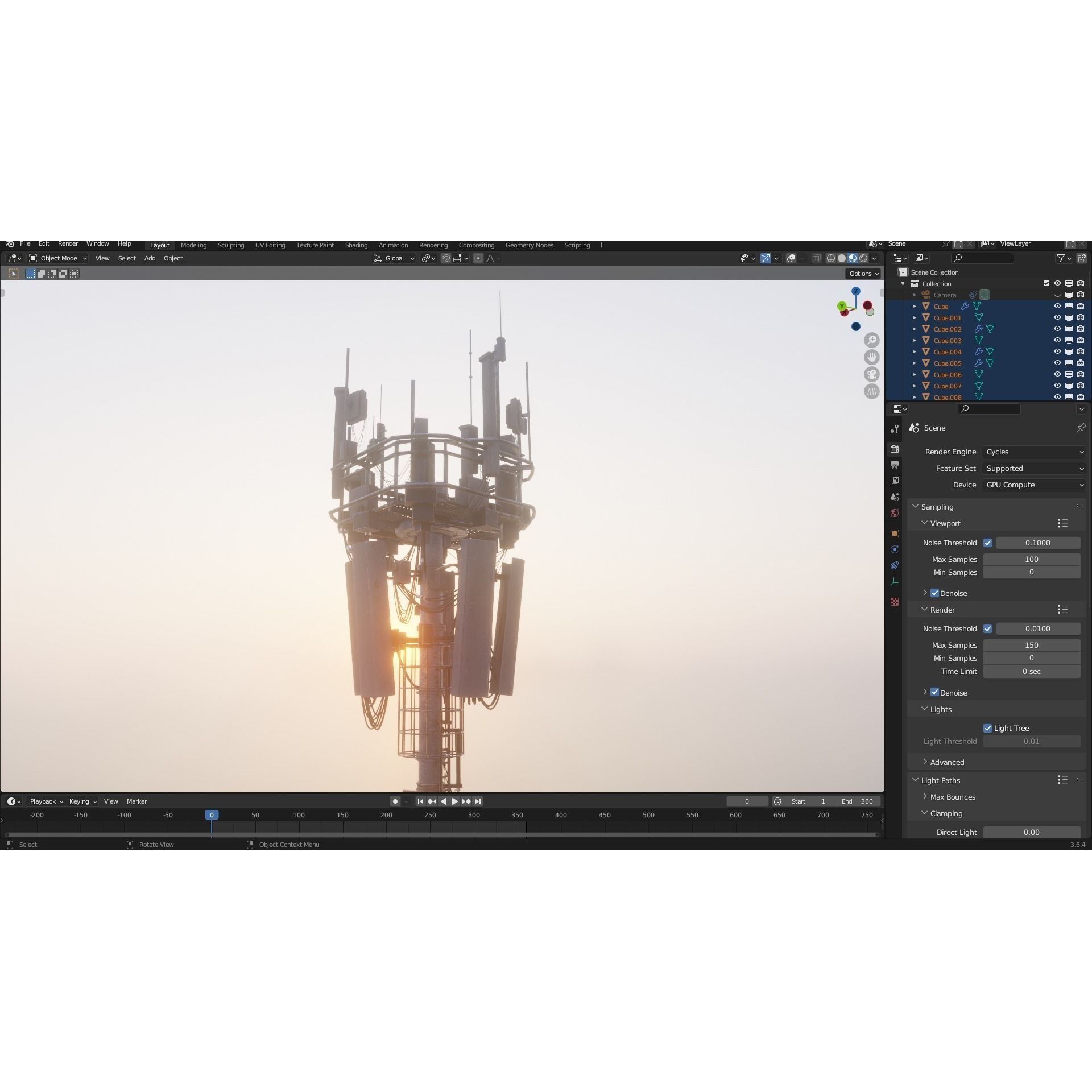
Task: Disable the Noise Threshold viewport checkbox
Action: (988, 543)
